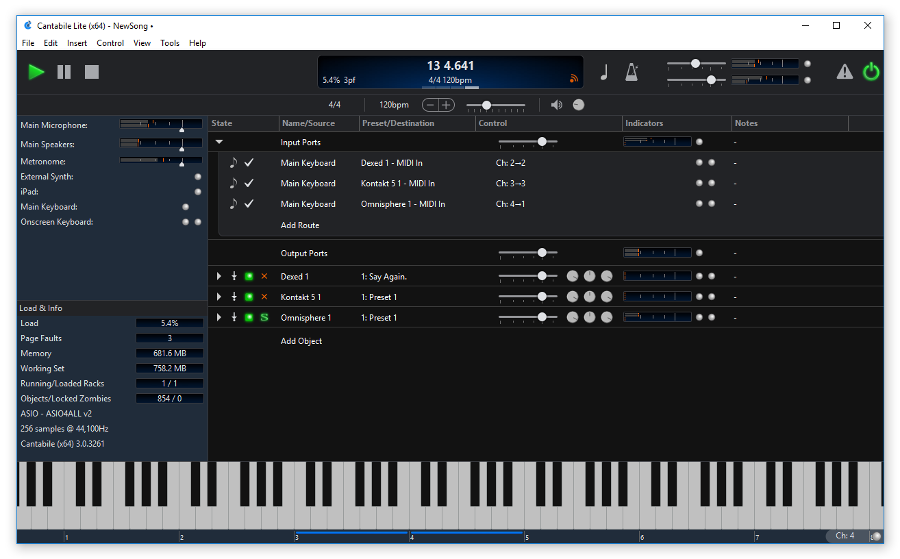900x559 pixels.
Task: Open the Insert menu
Action: (77, 43)
